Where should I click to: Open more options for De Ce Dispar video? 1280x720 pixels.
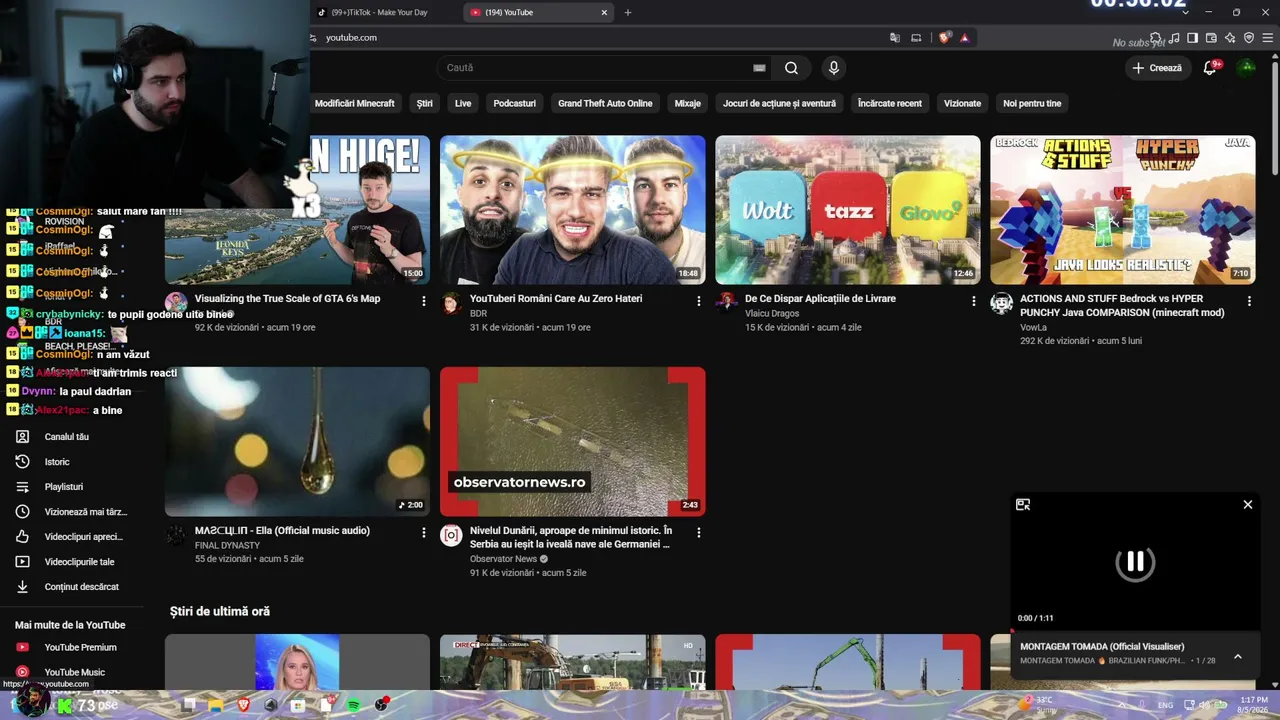point(974,301)
